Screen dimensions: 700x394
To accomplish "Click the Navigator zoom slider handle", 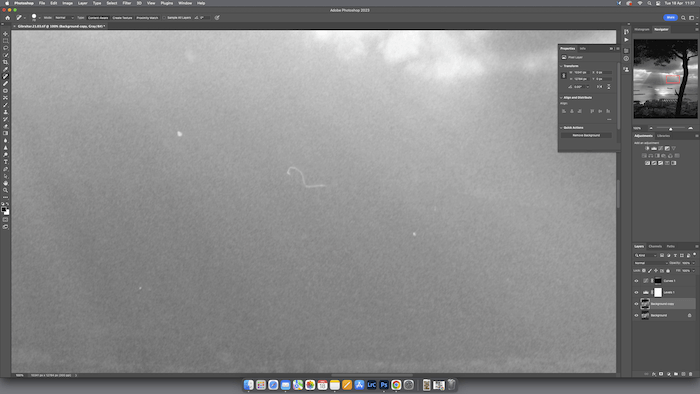I will [671, 129].
